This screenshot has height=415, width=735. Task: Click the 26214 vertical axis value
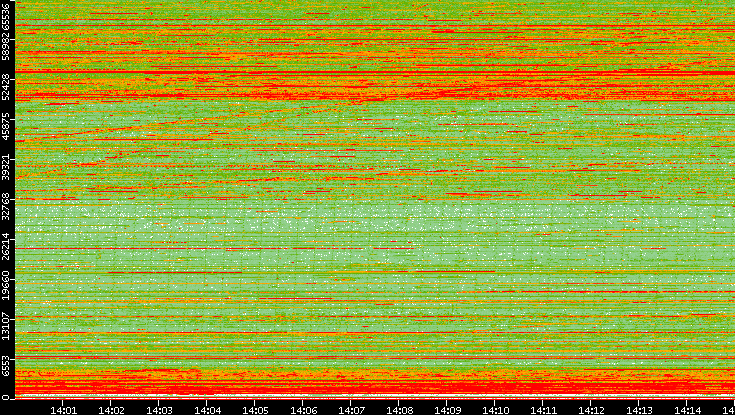(x=7, y=246)
